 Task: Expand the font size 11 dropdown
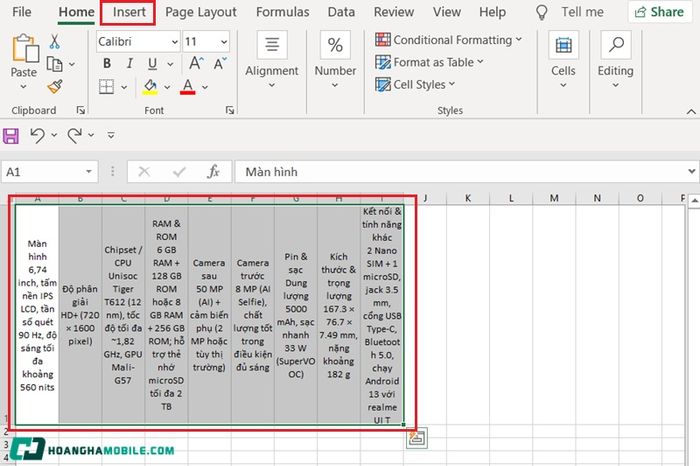pyautogui.click(x=224, y=42)
